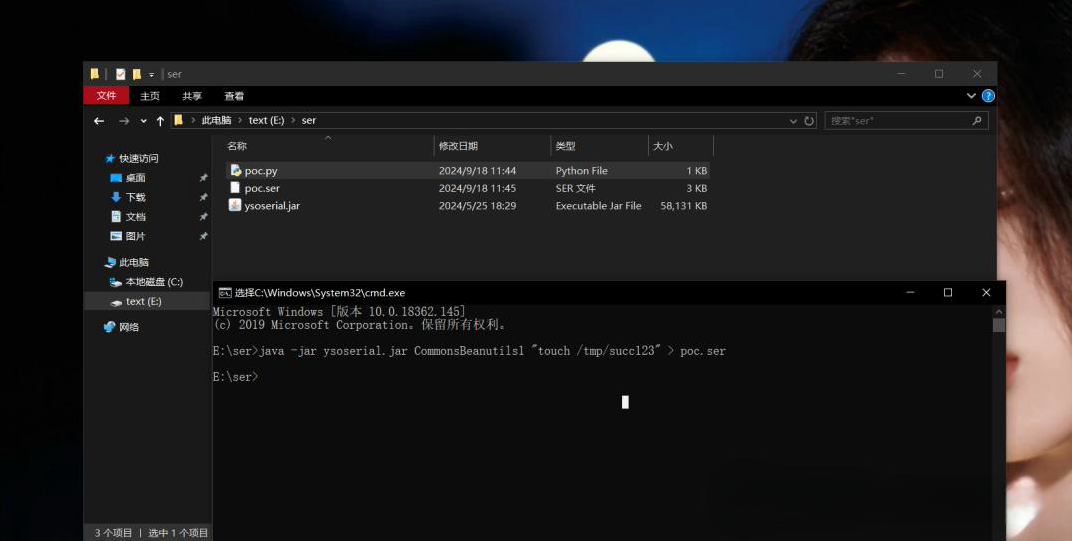
Task: Click the pin icon beside 下载
Action: coord(203,197)
